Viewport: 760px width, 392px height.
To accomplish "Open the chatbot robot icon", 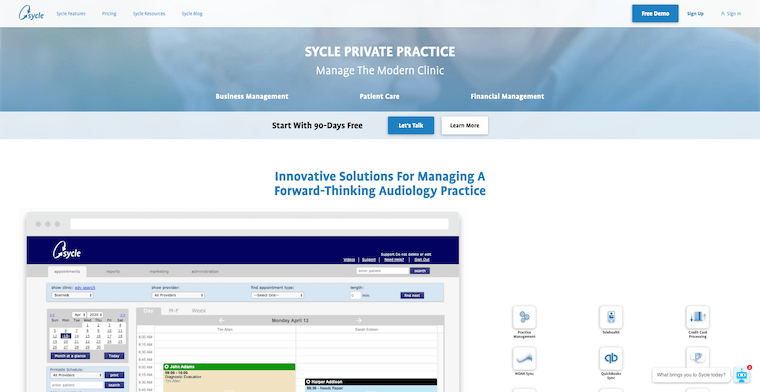I will coord(741,375).
